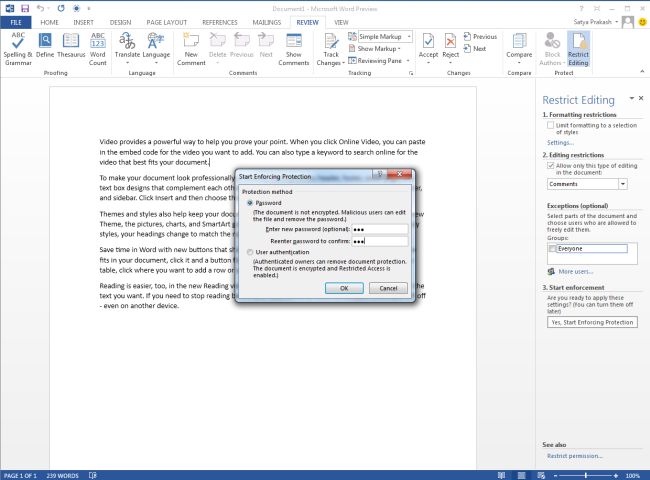Show the Word Count

tap(98, 49)
